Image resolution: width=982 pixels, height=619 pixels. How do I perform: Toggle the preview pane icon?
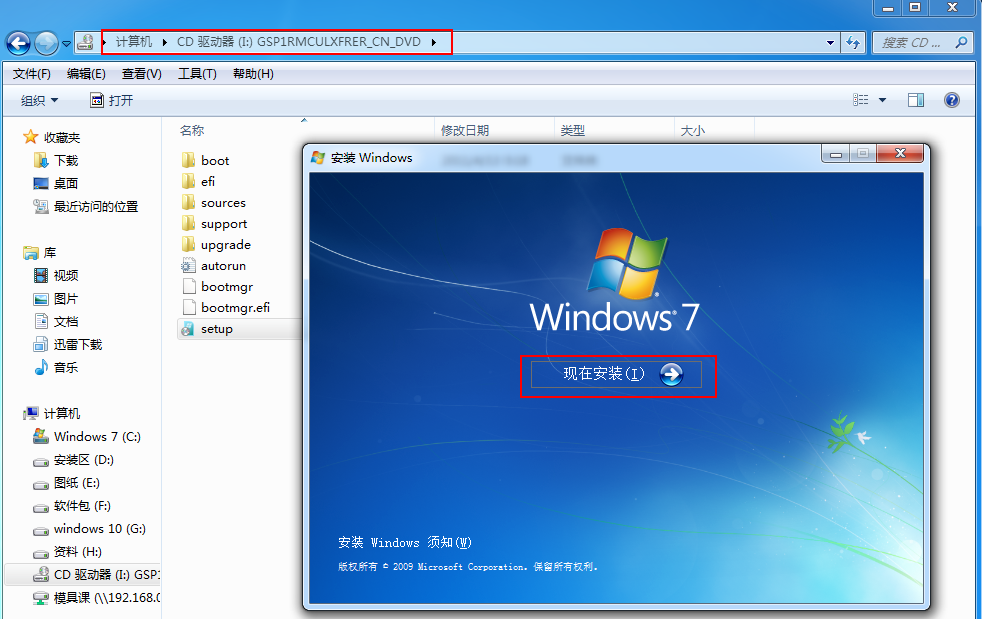[x=915, y=100]
